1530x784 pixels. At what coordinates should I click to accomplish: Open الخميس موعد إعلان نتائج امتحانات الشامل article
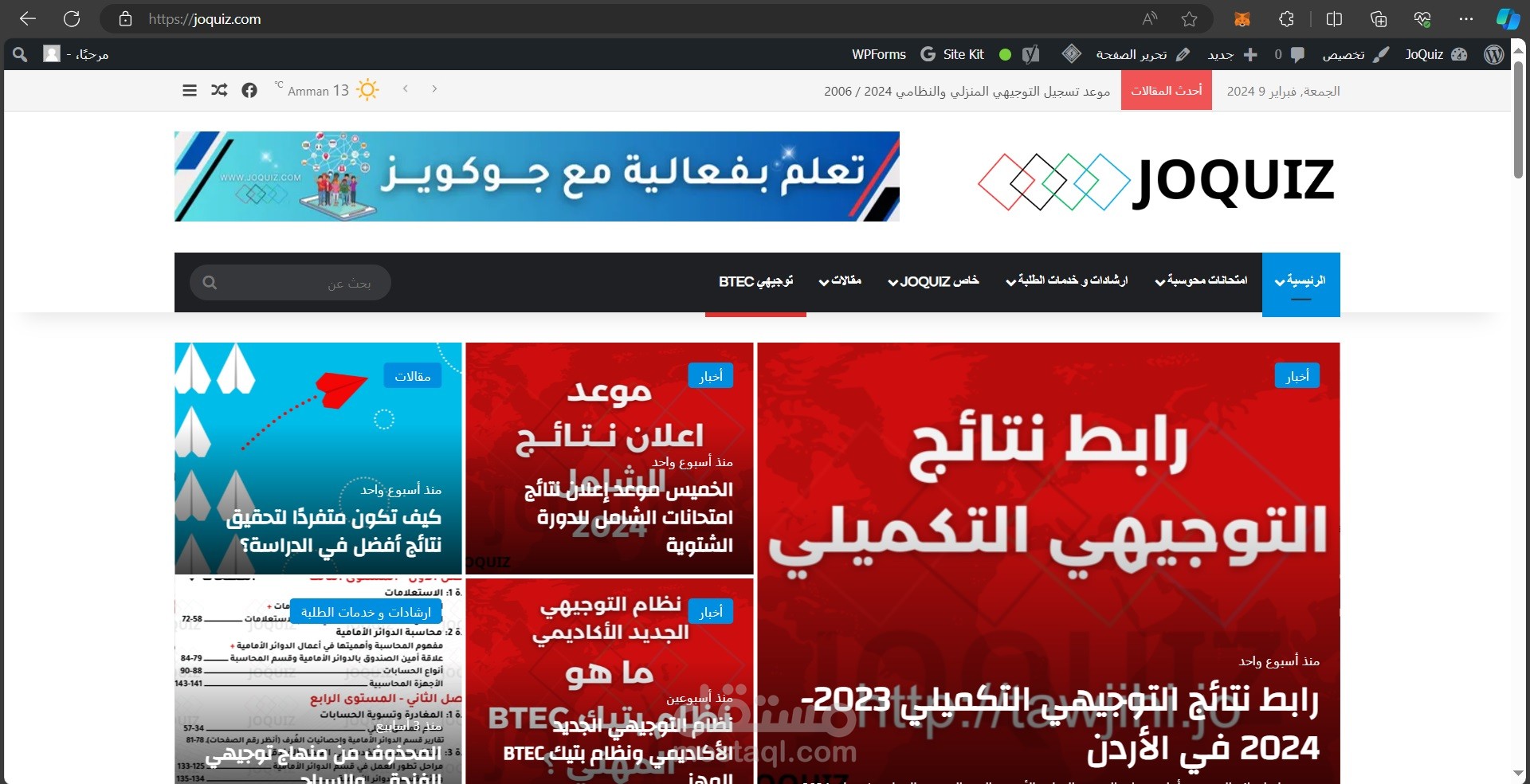(x=629, y=517)
